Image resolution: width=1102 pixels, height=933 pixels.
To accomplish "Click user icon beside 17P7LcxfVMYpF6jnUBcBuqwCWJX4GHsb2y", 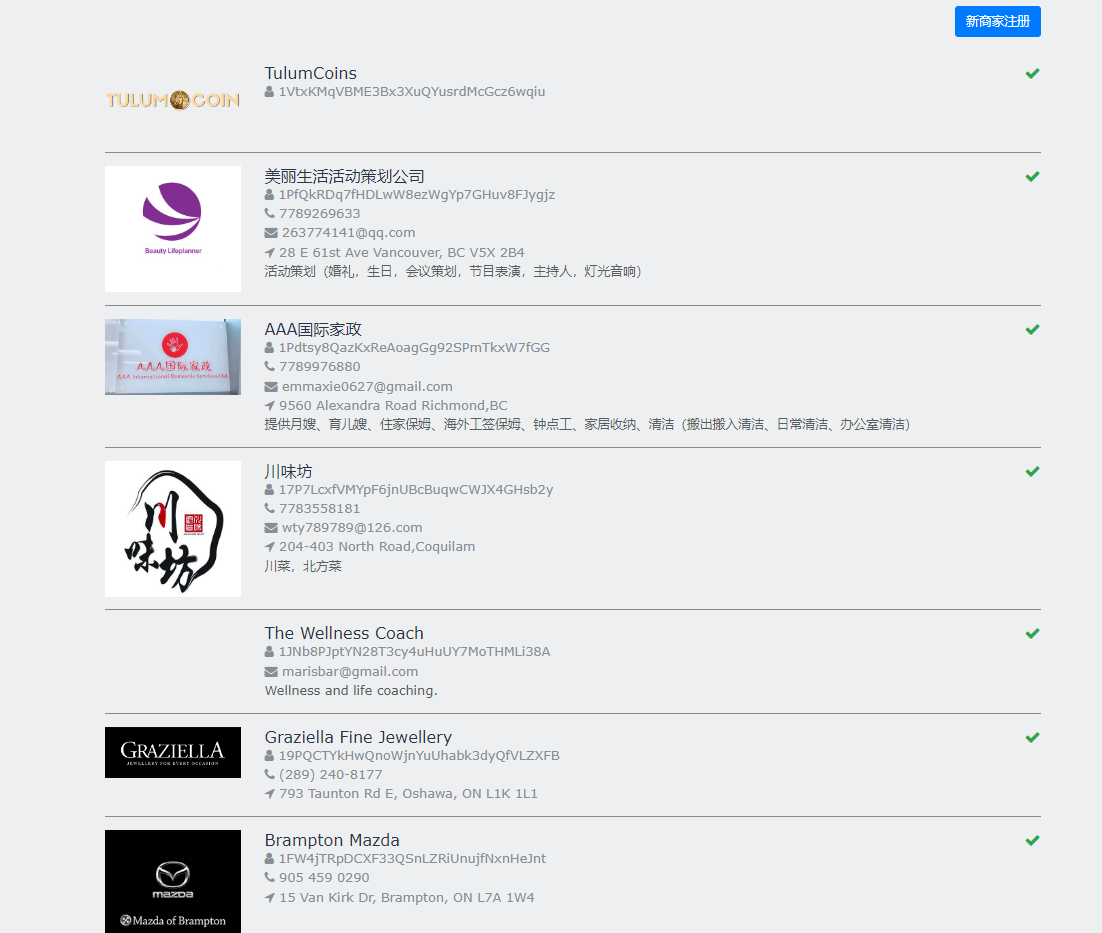I will point(269,490).
